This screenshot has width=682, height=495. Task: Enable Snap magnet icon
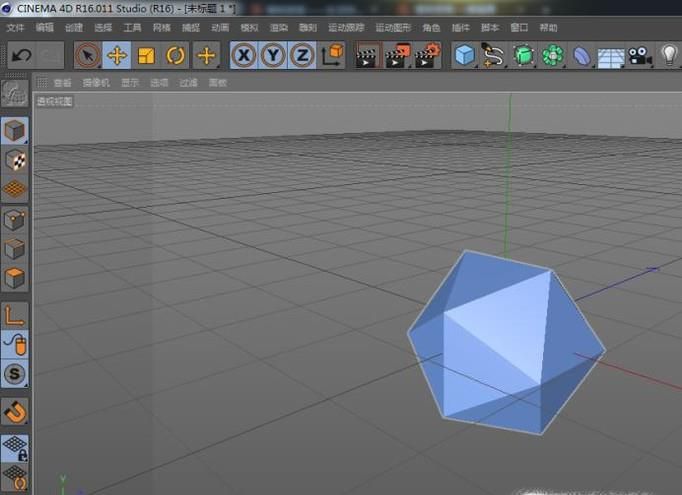click(x=15, y=411)
